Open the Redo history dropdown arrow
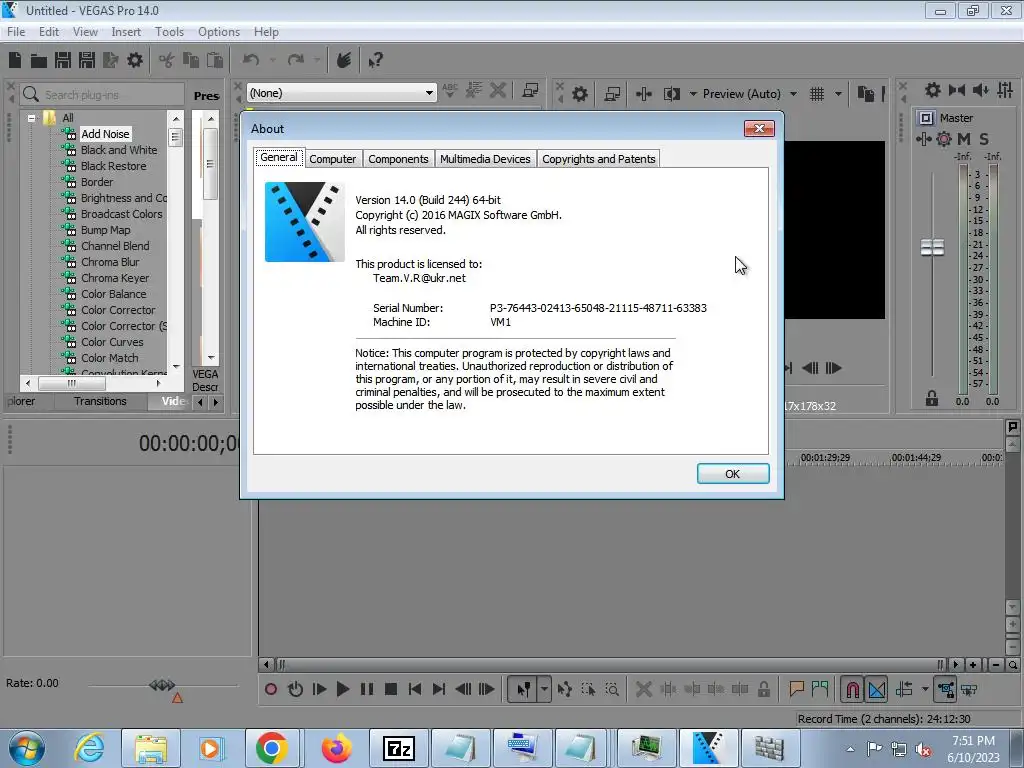The image size is (1024, 768). [317, 60]
